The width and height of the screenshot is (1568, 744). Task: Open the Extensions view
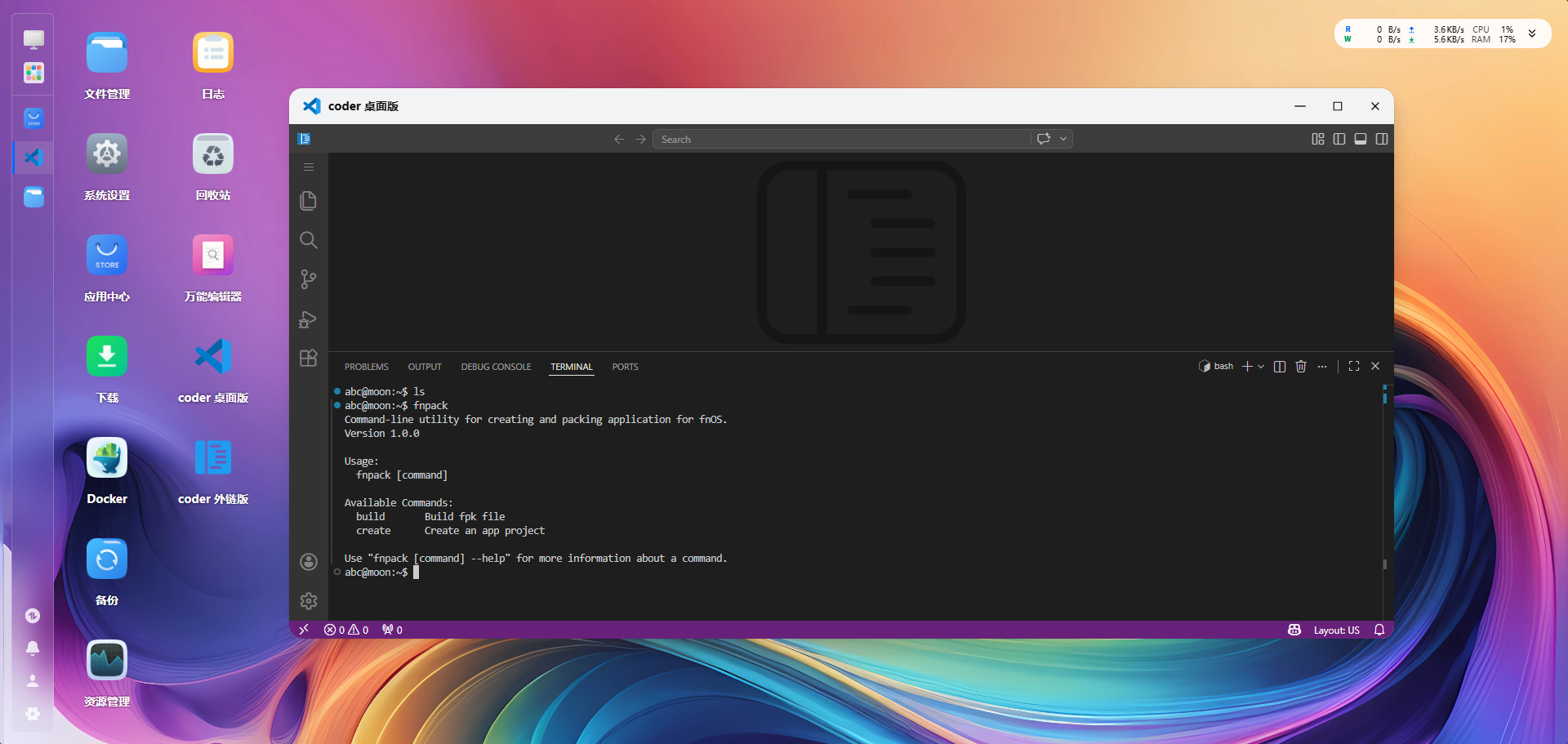point(308,359)
